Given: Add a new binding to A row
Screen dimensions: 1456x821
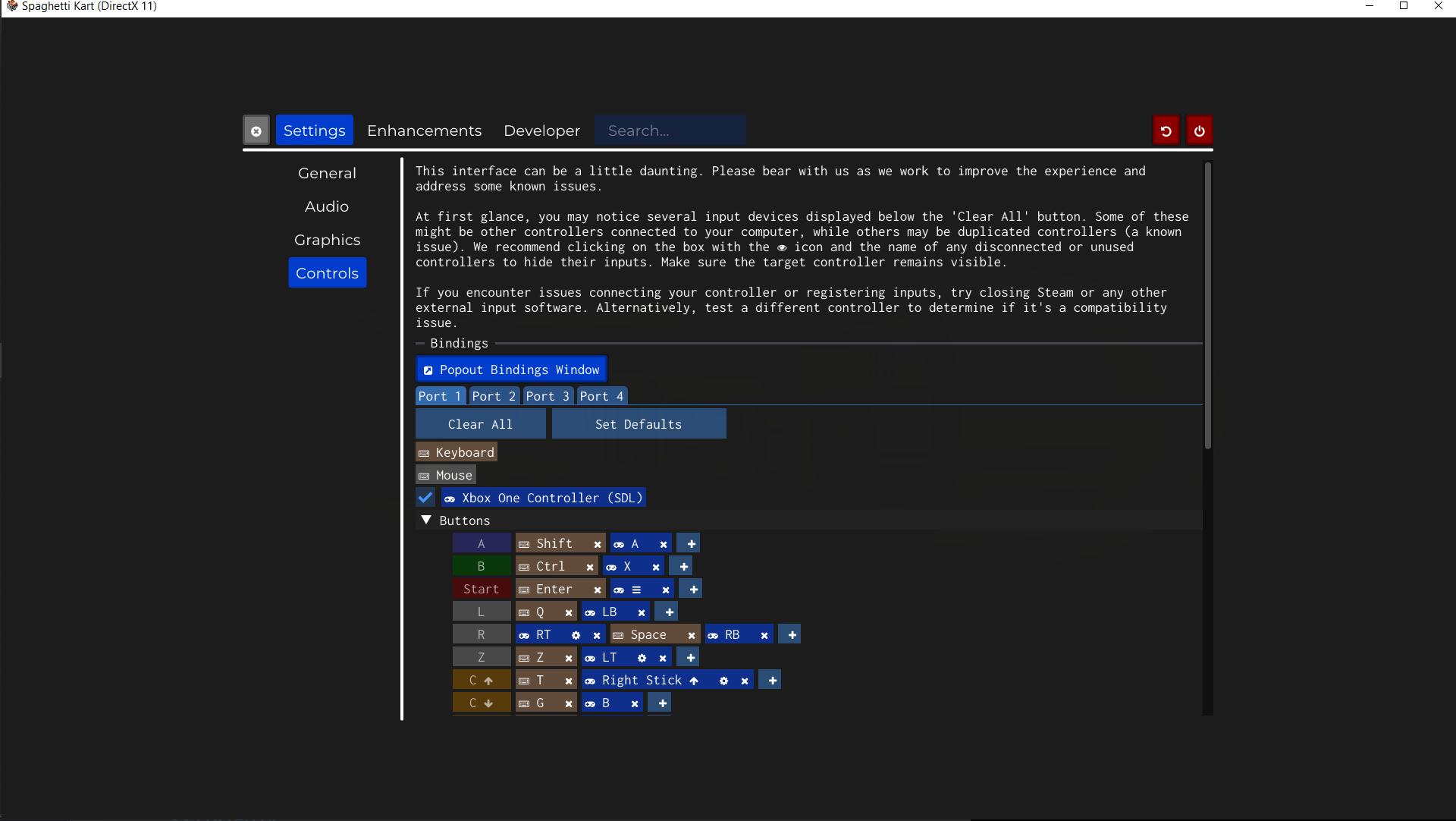Looking at the screenshot, I should point(691,544).
